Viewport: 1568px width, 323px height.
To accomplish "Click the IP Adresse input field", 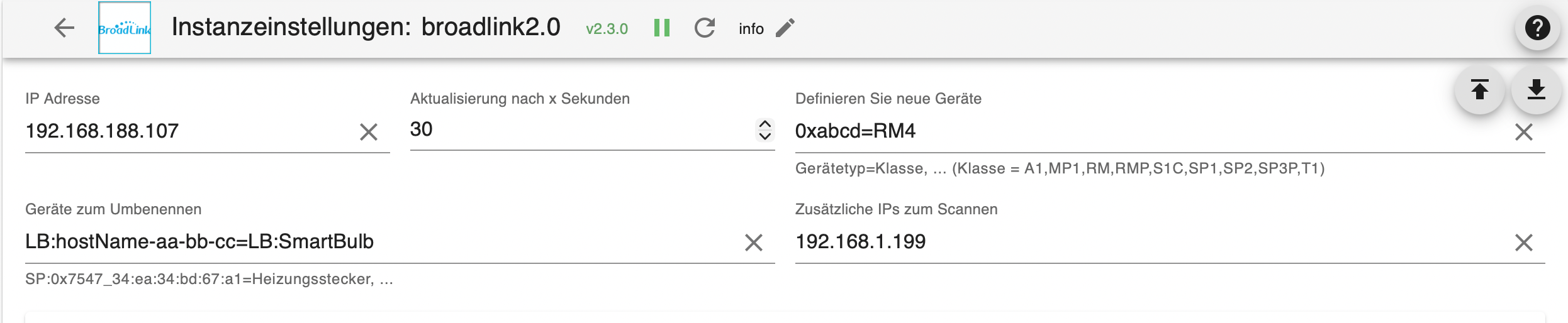I will [189, 131].
